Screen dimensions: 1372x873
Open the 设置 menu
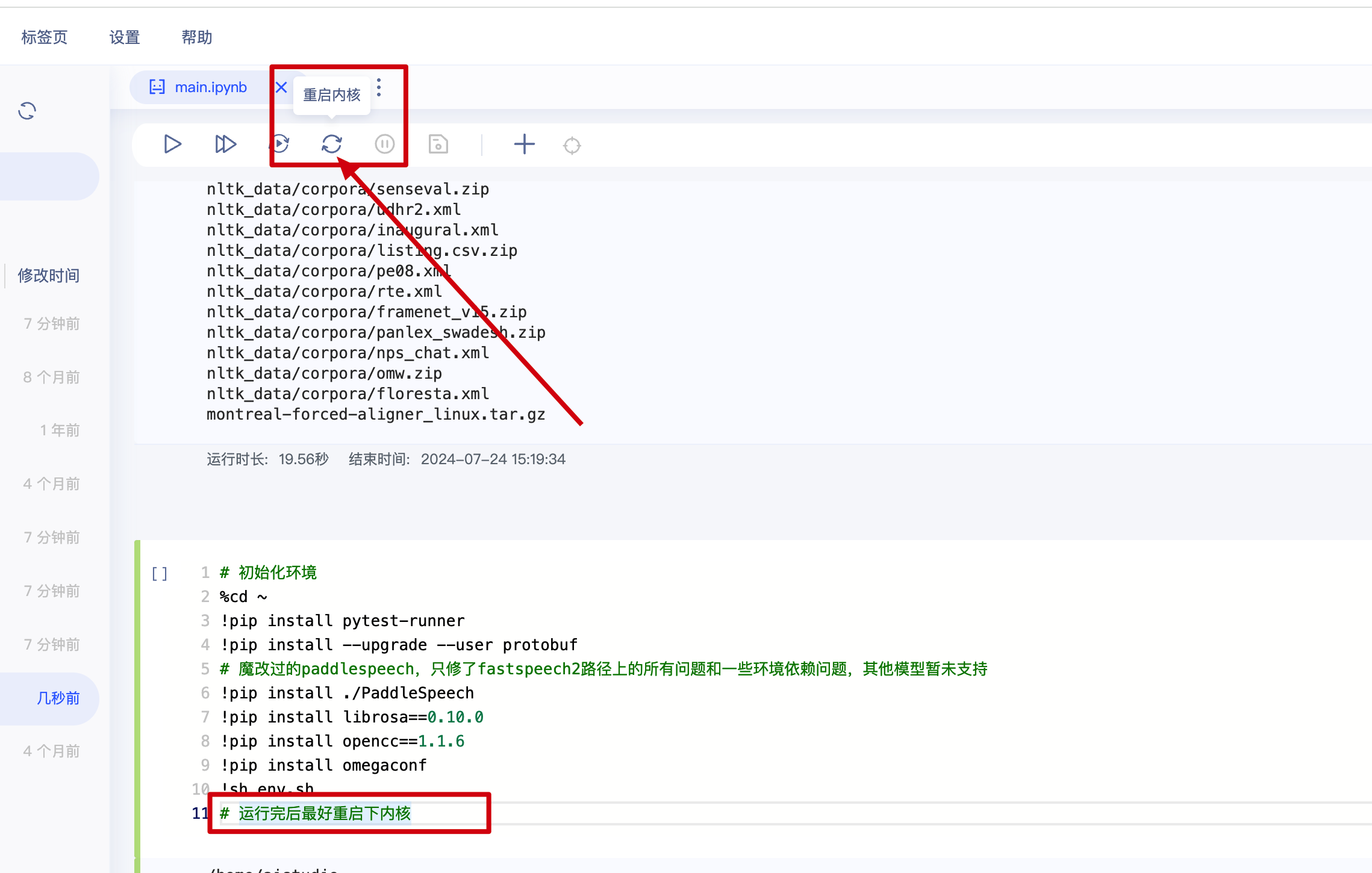point(125,37)
